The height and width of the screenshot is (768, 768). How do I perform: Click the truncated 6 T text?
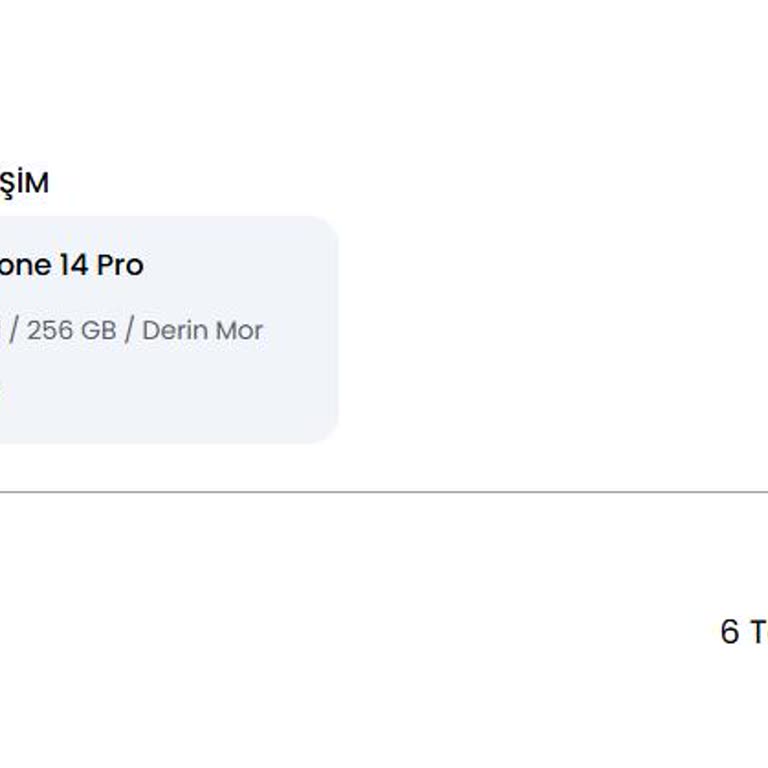(x=743, y=632)
